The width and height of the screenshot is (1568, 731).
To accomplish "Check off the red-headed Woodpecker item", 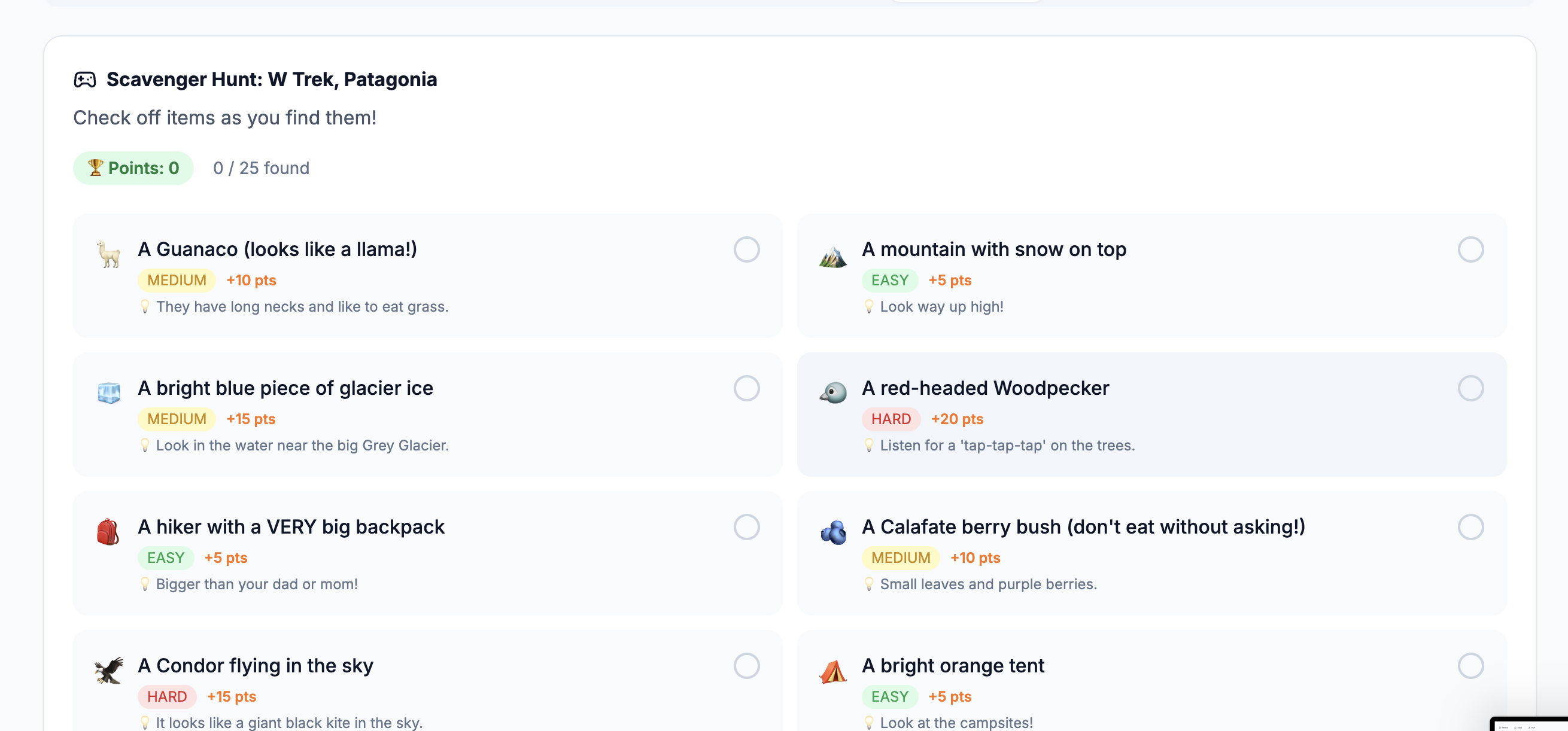I will 1471,388.
